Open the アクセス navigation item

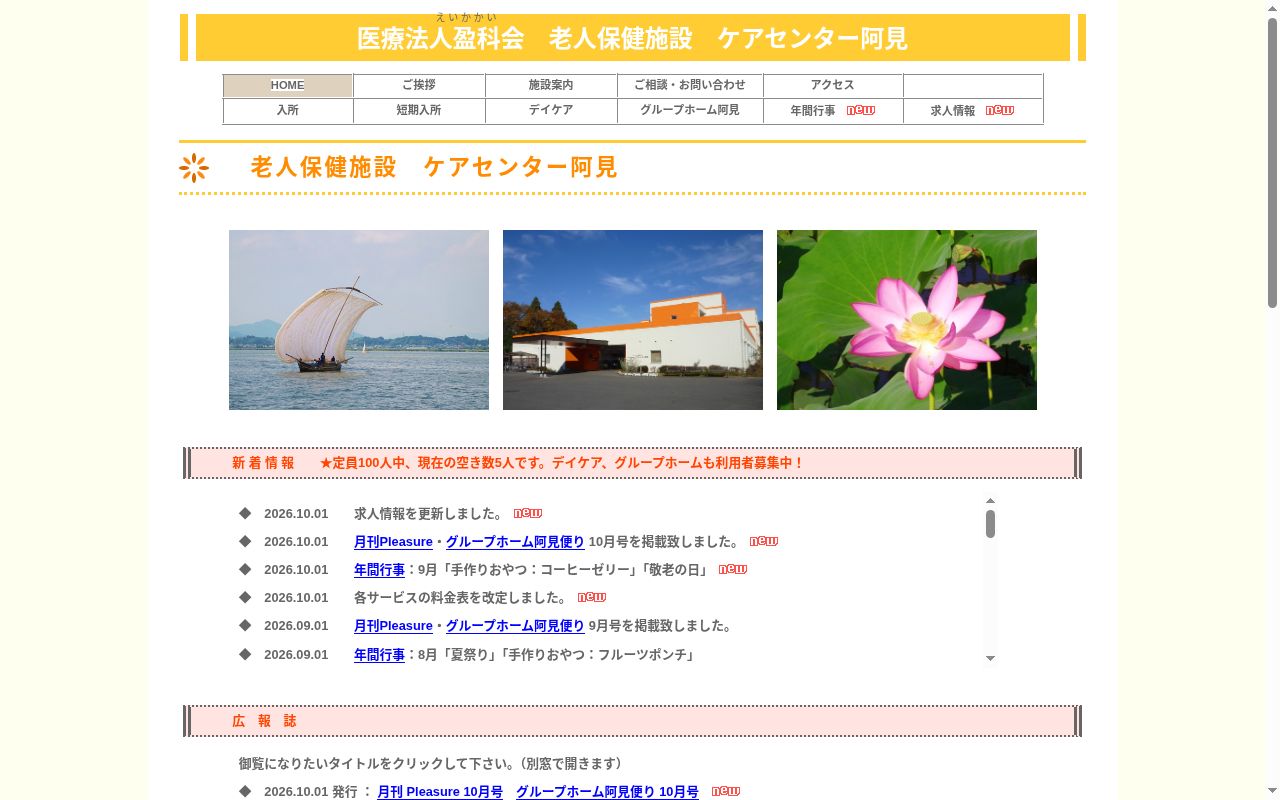click(x=833, y=86)
